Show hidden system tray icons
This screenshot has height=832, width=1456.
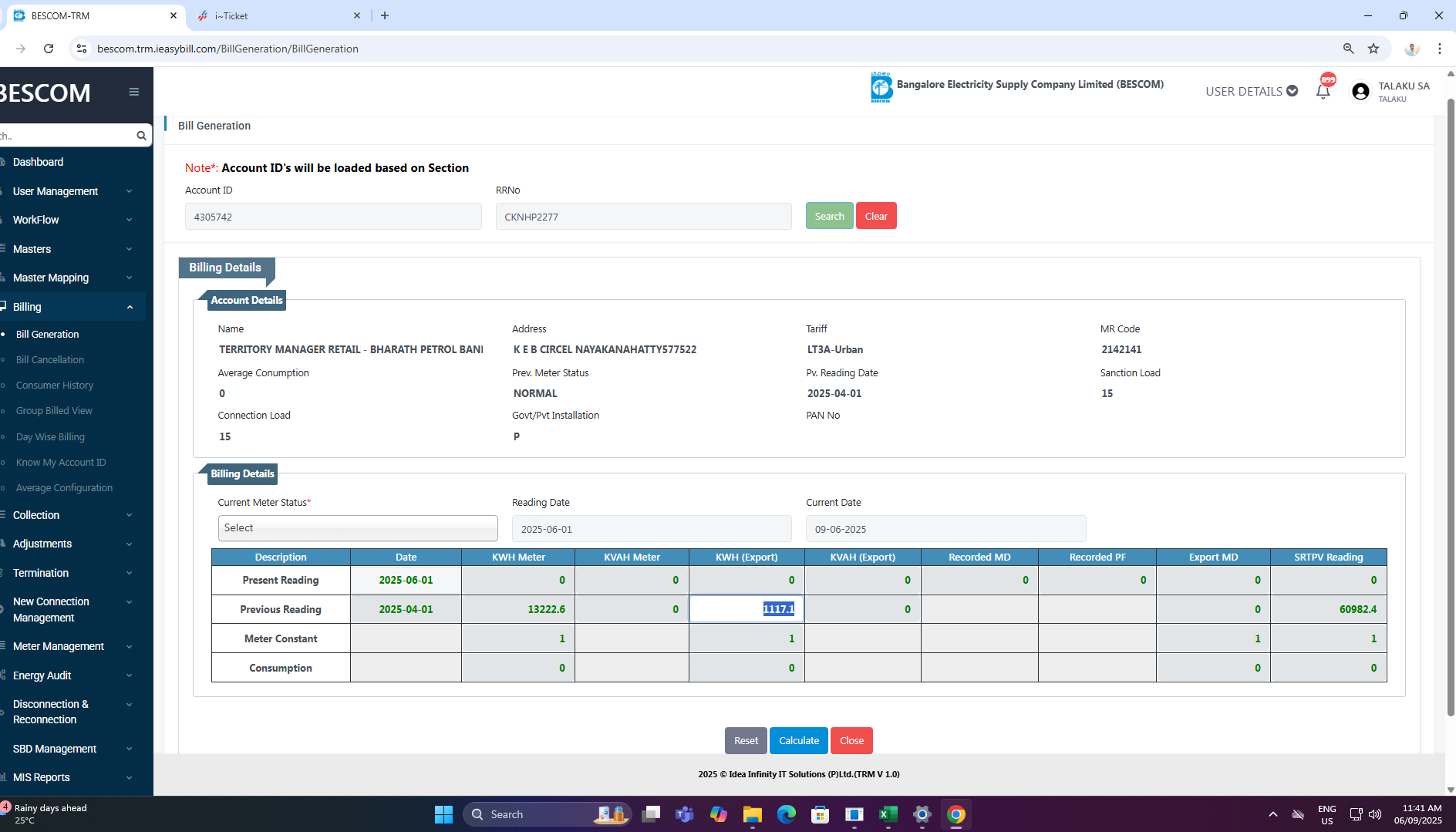pos(1273,814)
